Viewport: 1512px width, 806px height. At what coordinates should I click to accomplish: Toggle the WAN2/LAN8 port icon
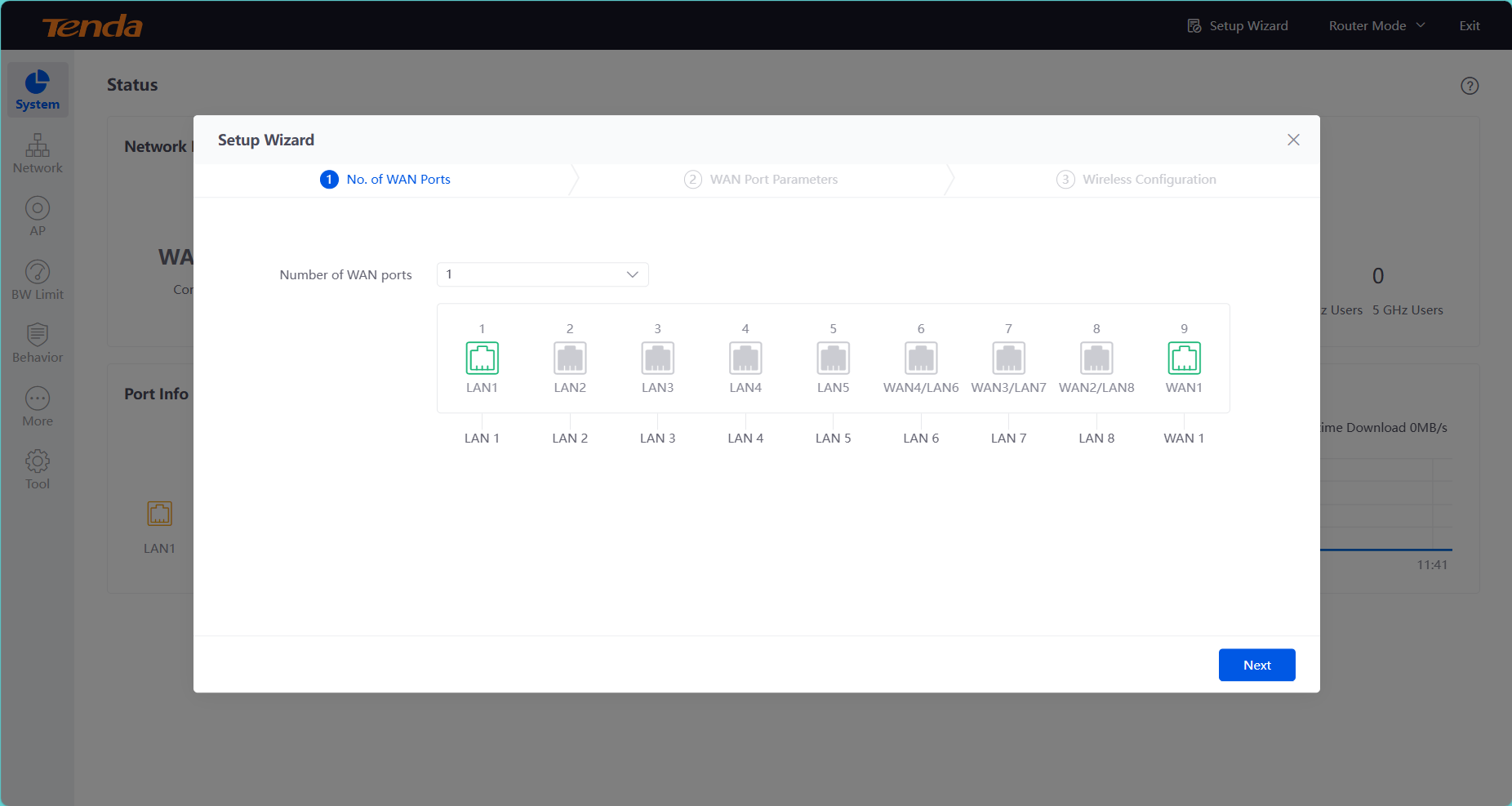click(1096, 358)
